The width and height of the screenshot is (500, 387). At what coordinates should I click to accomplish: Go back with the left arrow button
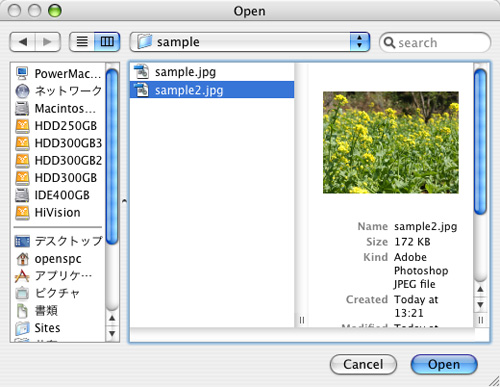click(x=23, y=42)
